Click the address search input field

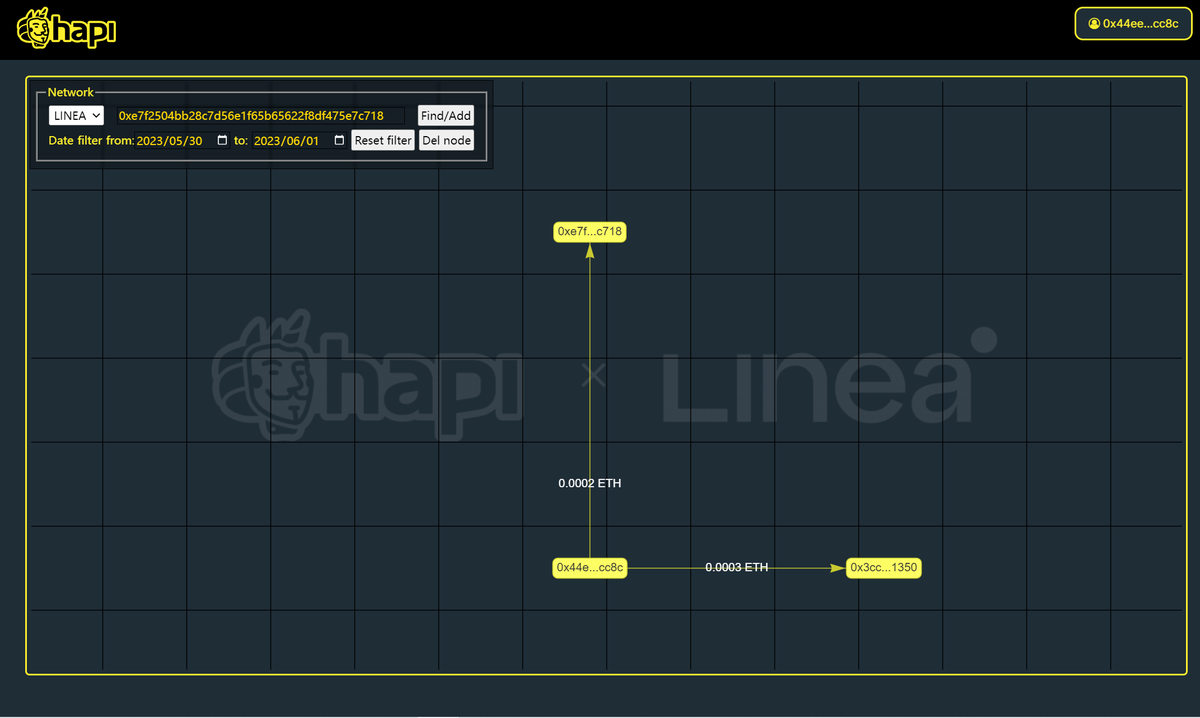[x=260, y=115]
